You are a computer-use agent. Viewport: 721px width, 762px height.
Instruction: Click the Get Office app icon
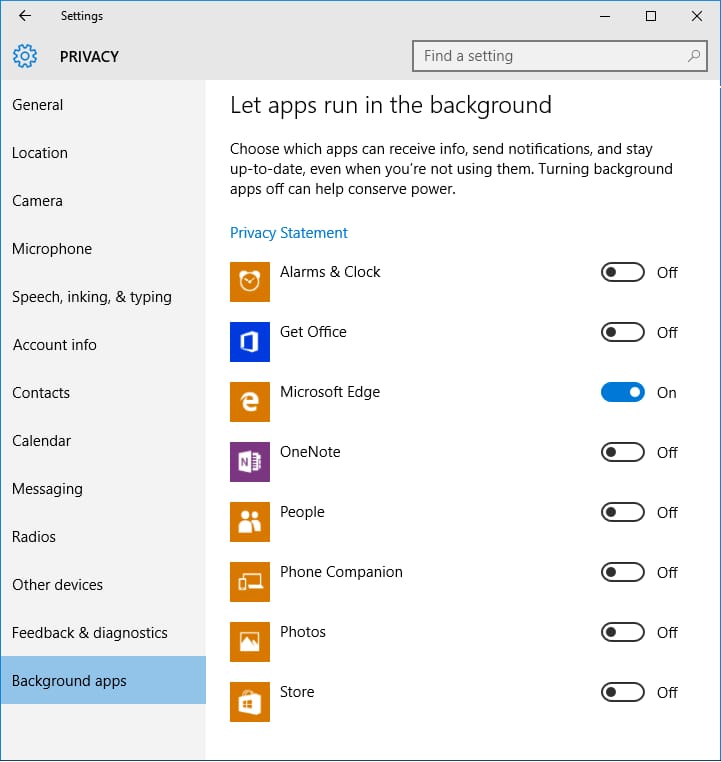pyautogui.click(x=250, y=342)
